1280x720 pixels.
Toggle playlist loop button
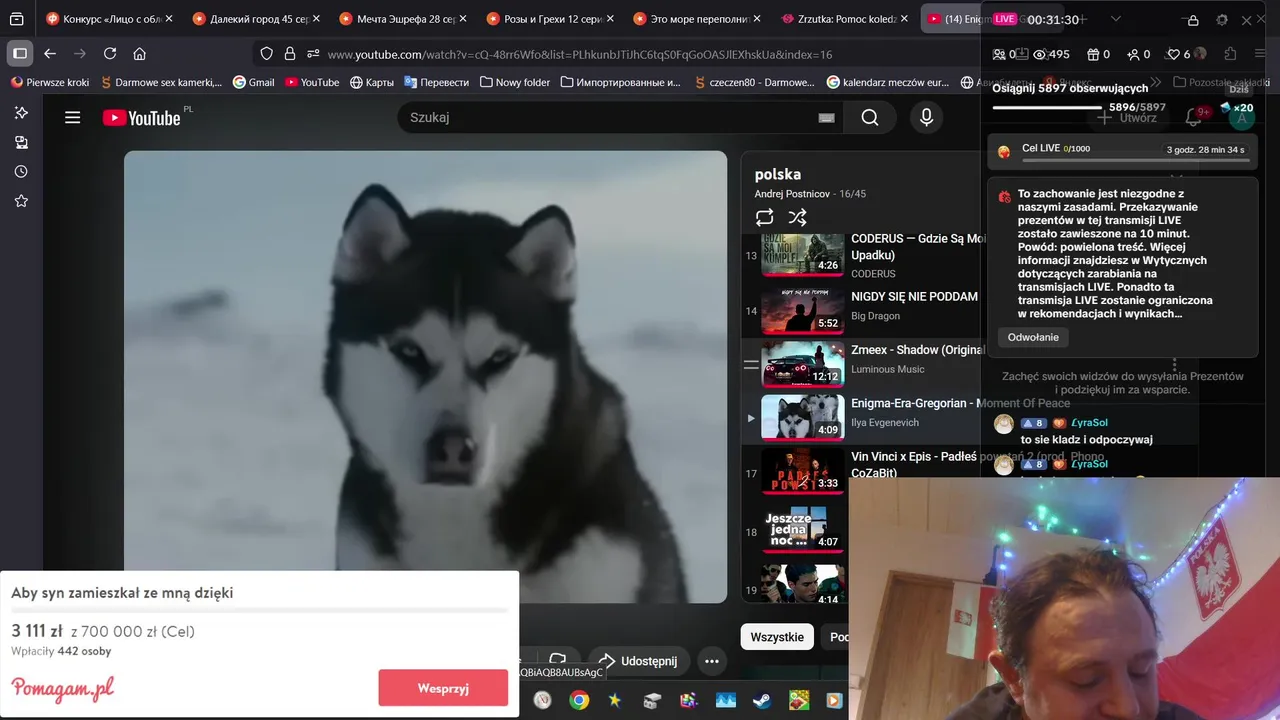point(765,217)
